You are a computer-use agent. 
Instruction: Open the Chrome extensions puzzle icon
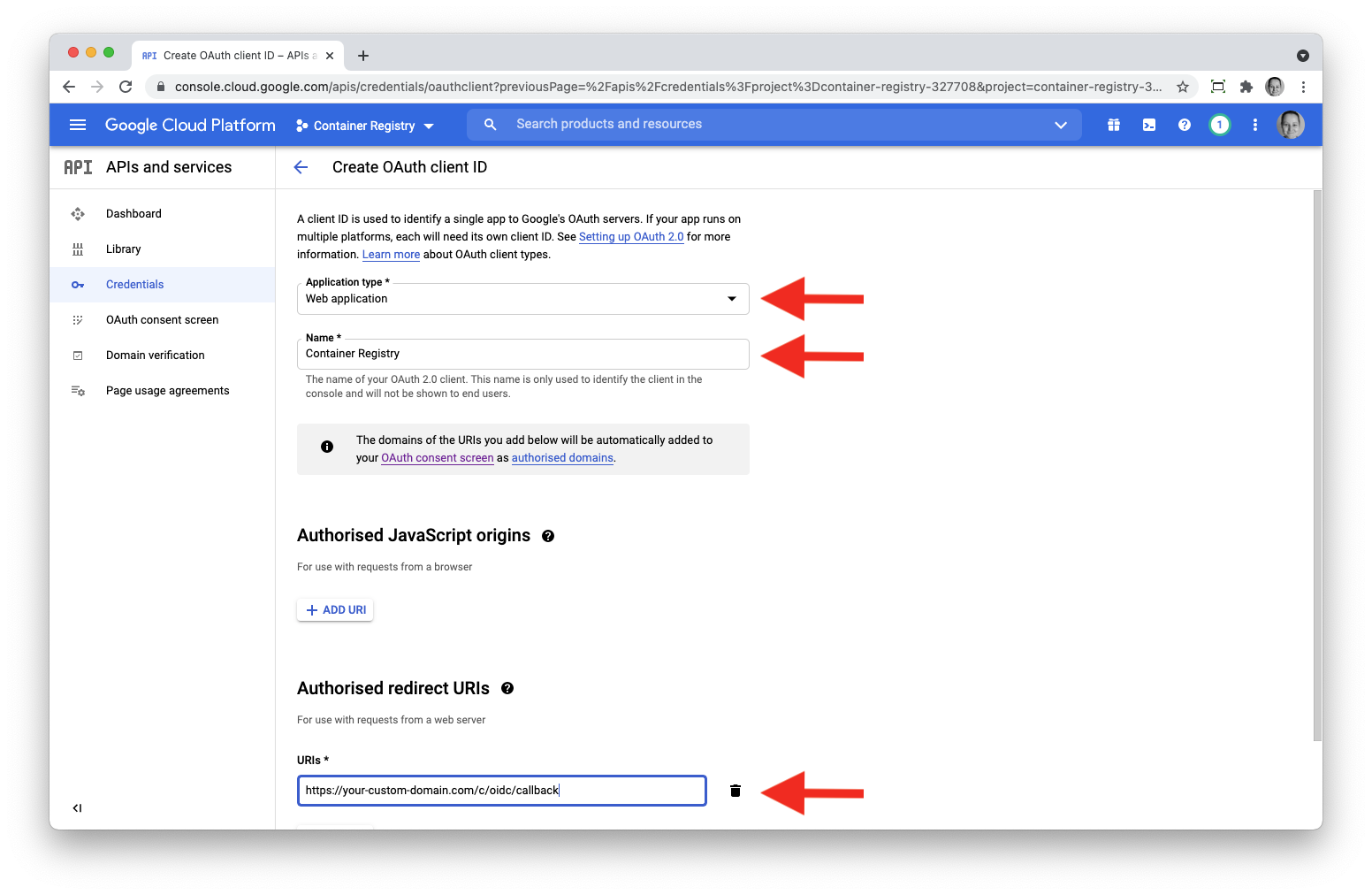click(1246, 87)
